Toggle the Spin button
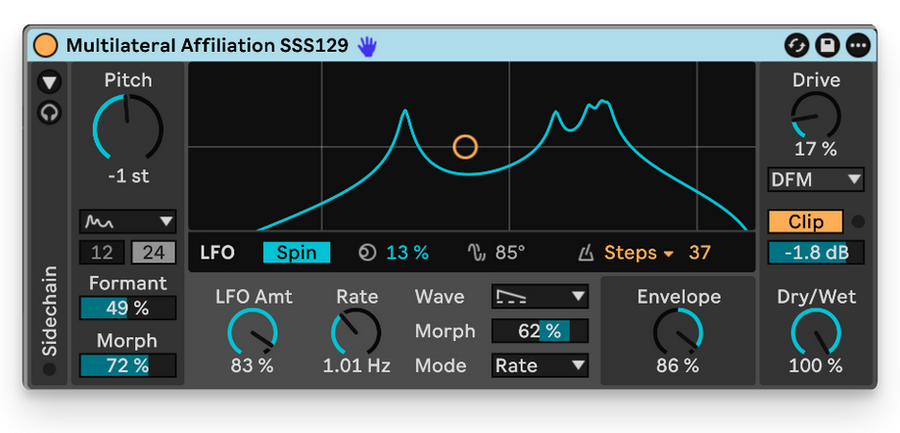This screenshot has width=900, height=433. point(297,253)
